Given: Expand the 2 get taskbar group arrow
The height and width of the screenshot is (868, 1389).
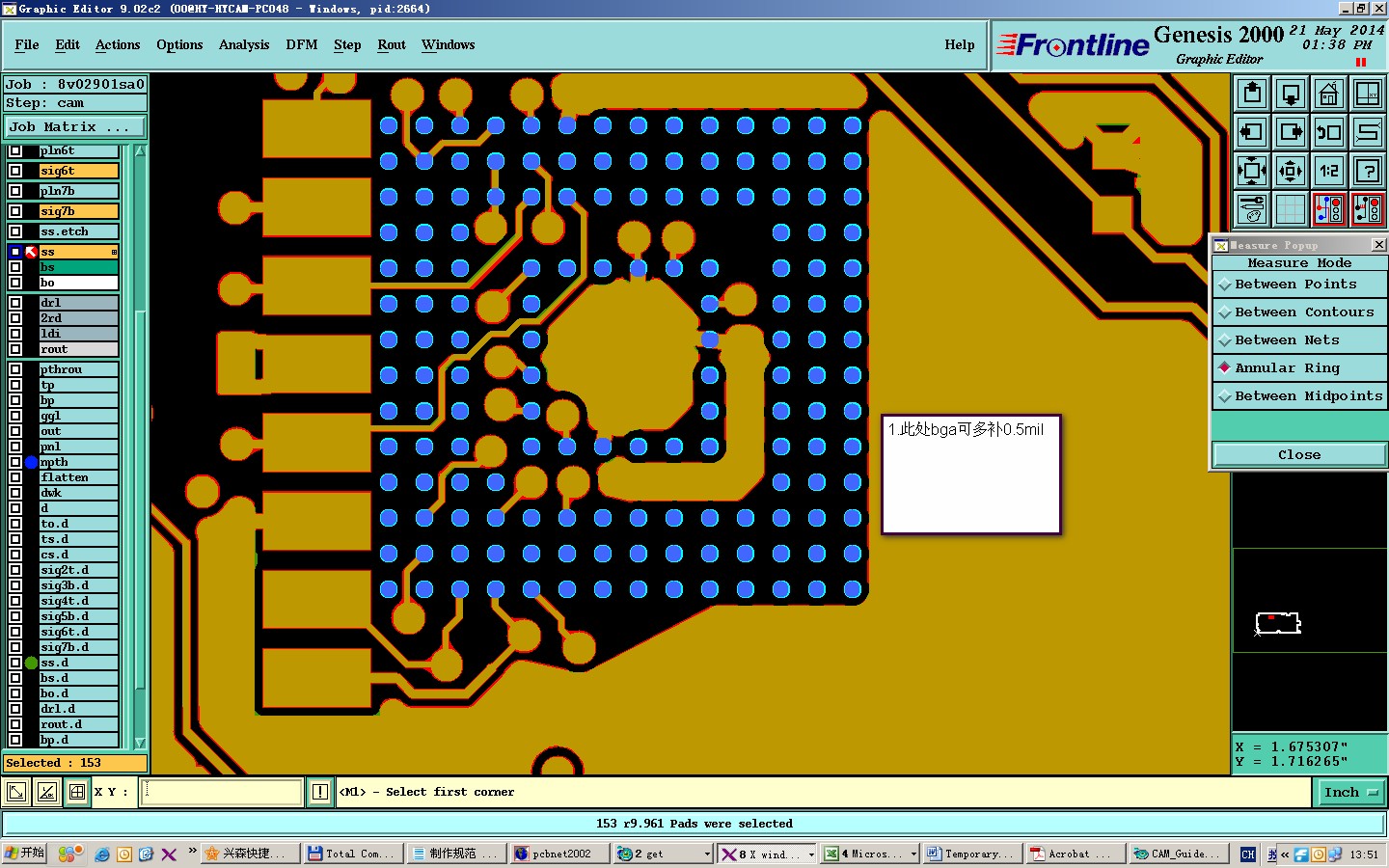Looking at the screenshot, I should [707, 854].
